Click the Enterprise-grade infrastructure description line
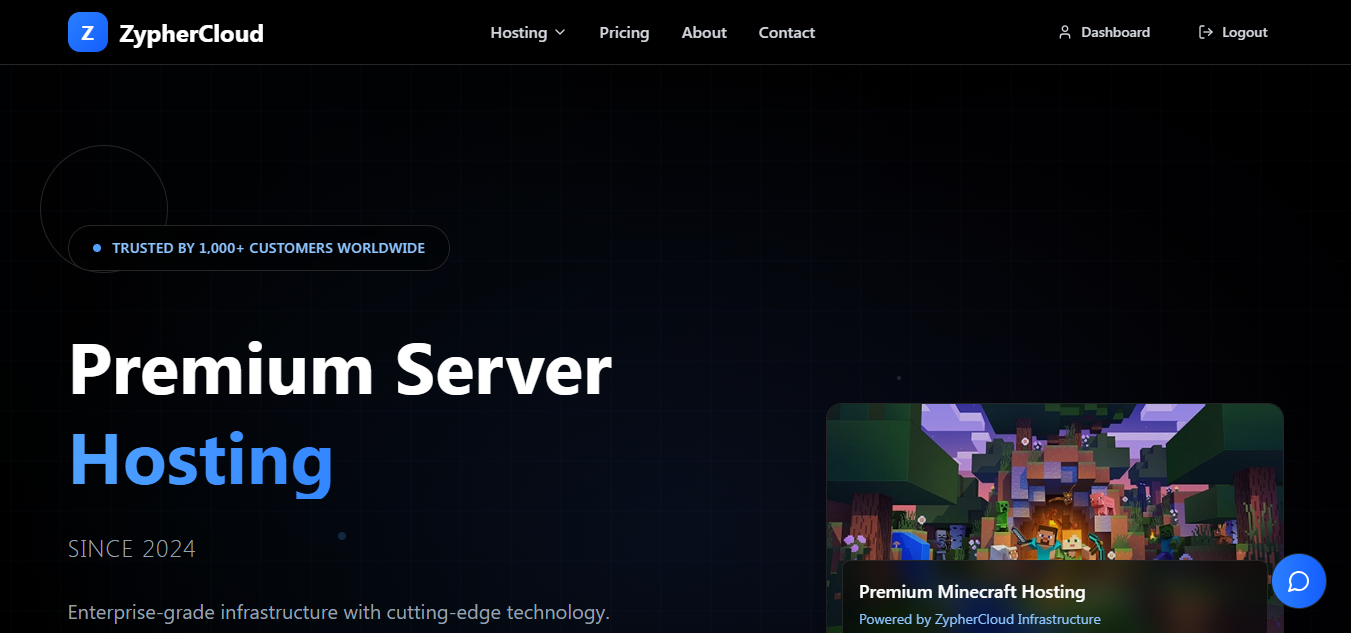 (339, 612)
